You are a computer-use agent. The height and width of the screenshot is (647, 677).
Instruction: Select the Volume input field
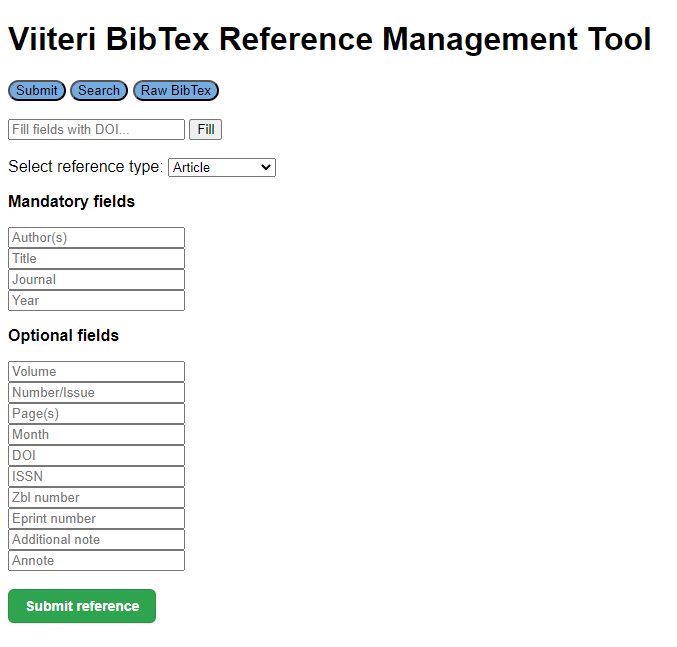(96, 372)
